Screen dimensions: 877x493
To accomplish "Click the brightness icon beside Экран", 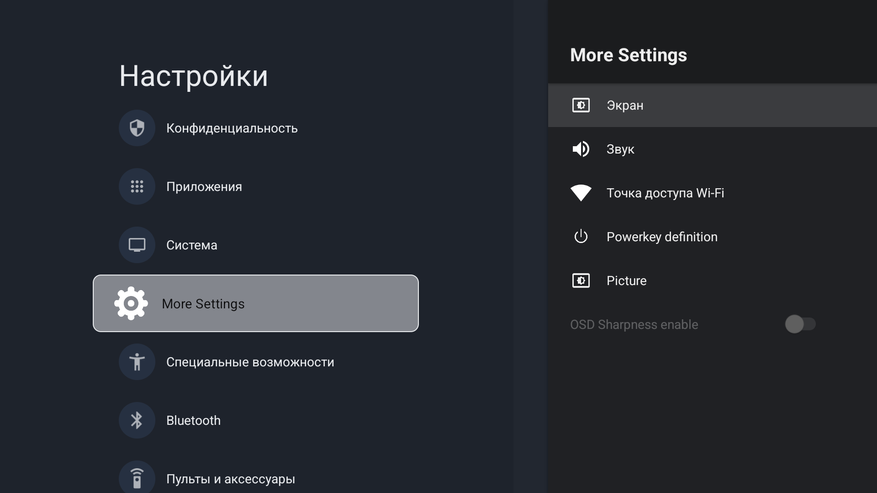I will [x=581, y=105].
